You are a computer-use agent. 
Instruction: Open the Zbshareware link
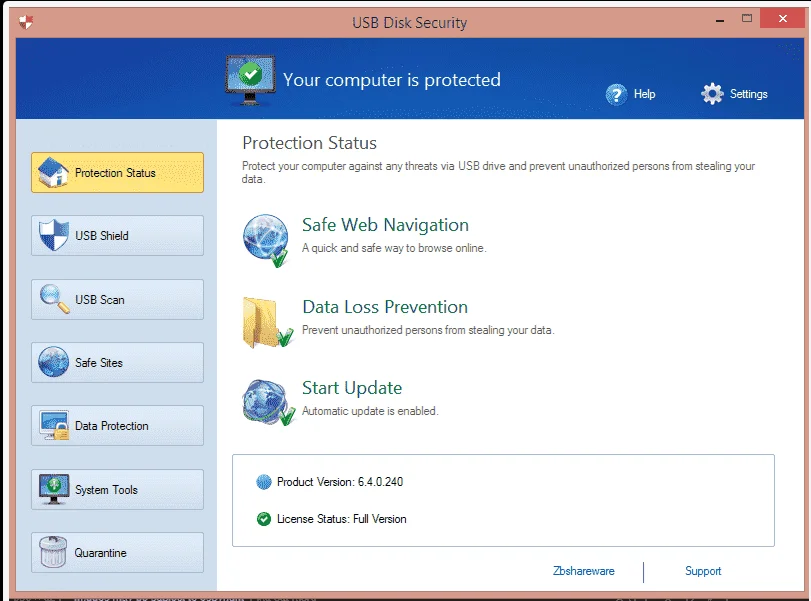[583, 571]
